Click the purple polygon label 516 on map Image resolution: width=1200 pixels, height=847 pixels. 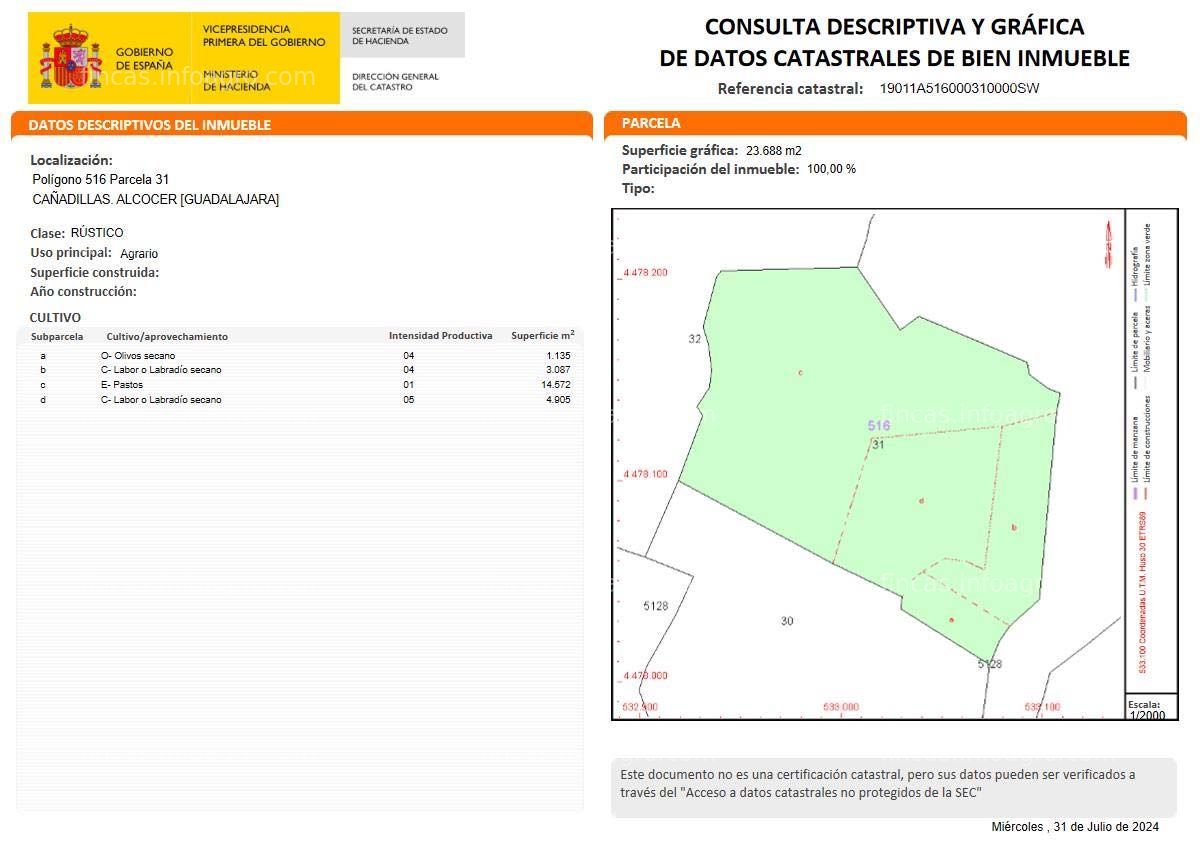coord(878,426)
